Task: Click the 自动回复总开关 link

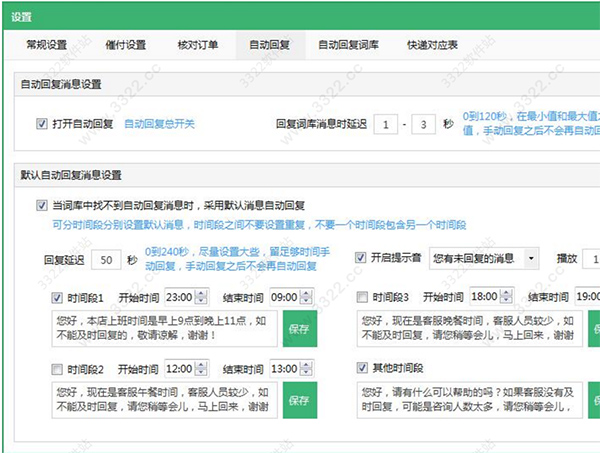Action: 159,125
